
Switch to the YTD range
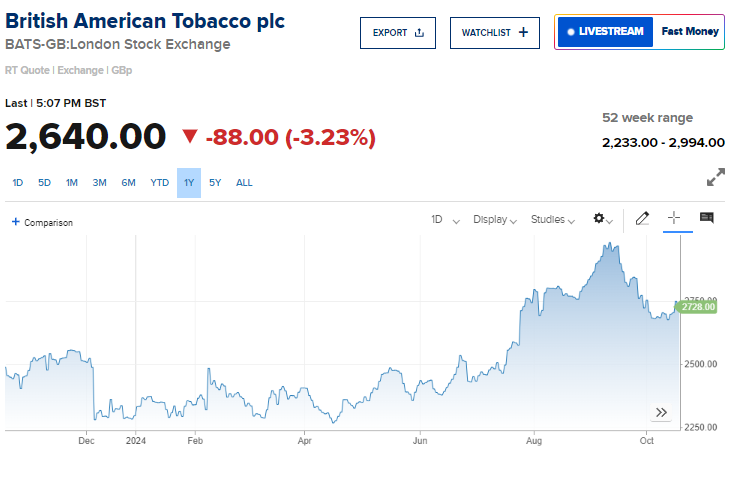click(159, 183)
